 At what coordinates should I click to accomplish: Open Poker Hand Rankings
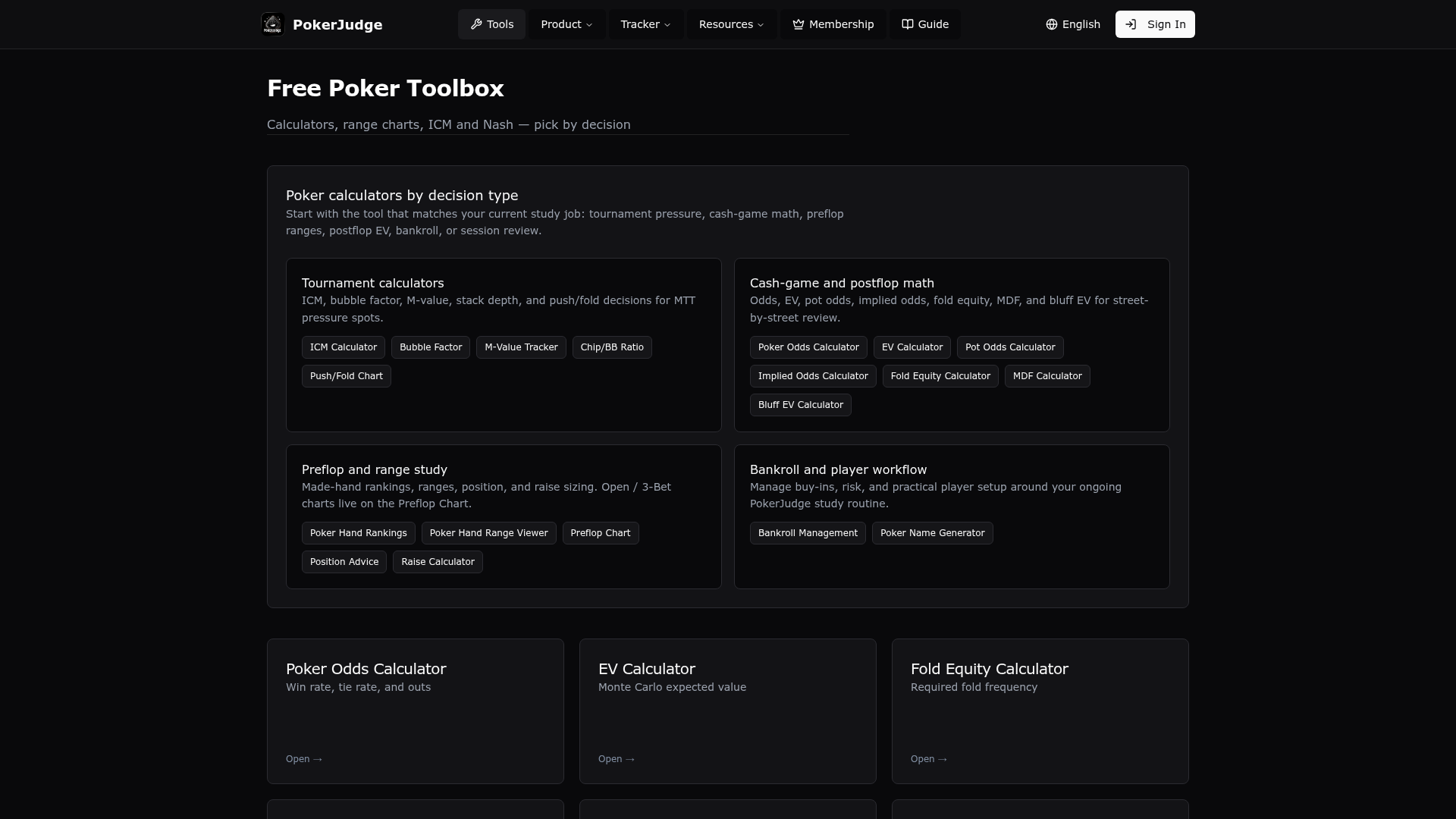[x=359, y=533]
